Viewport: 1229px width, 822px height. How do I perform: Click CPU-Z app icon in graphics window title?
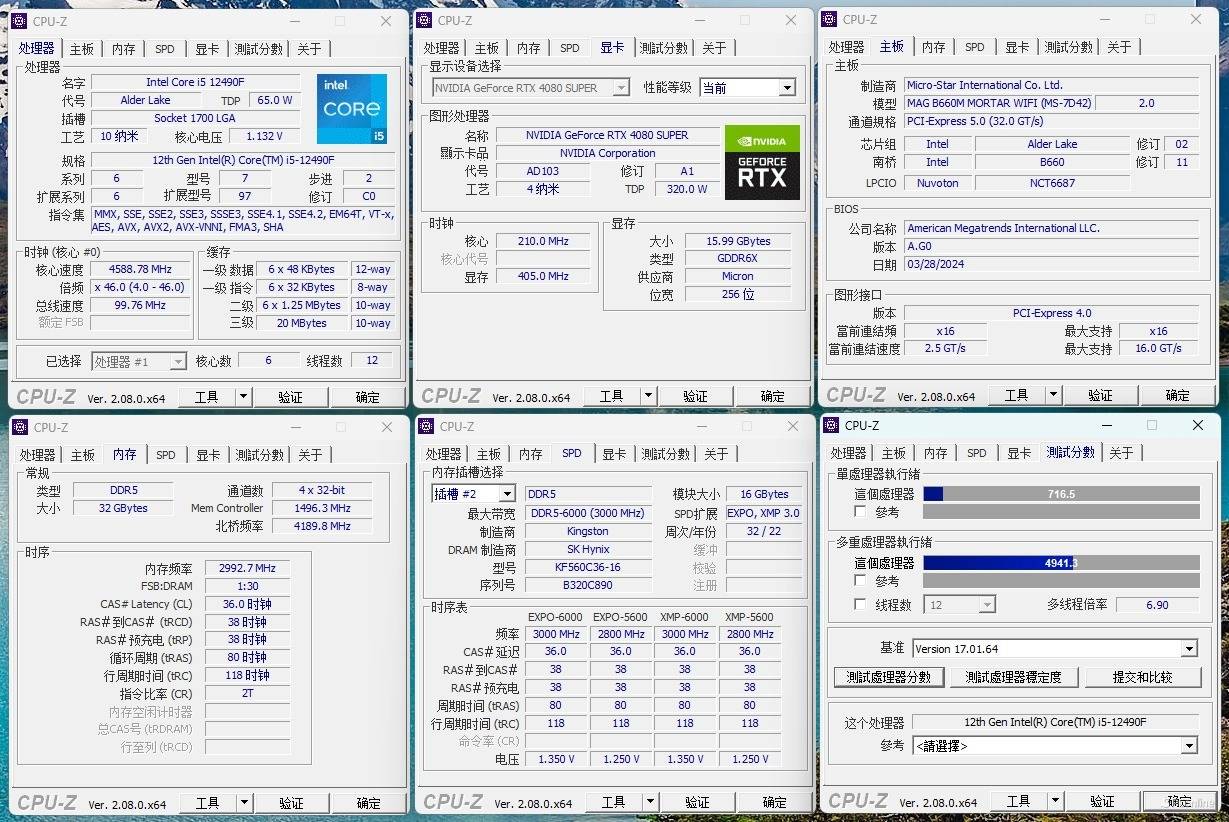point(424,20)
